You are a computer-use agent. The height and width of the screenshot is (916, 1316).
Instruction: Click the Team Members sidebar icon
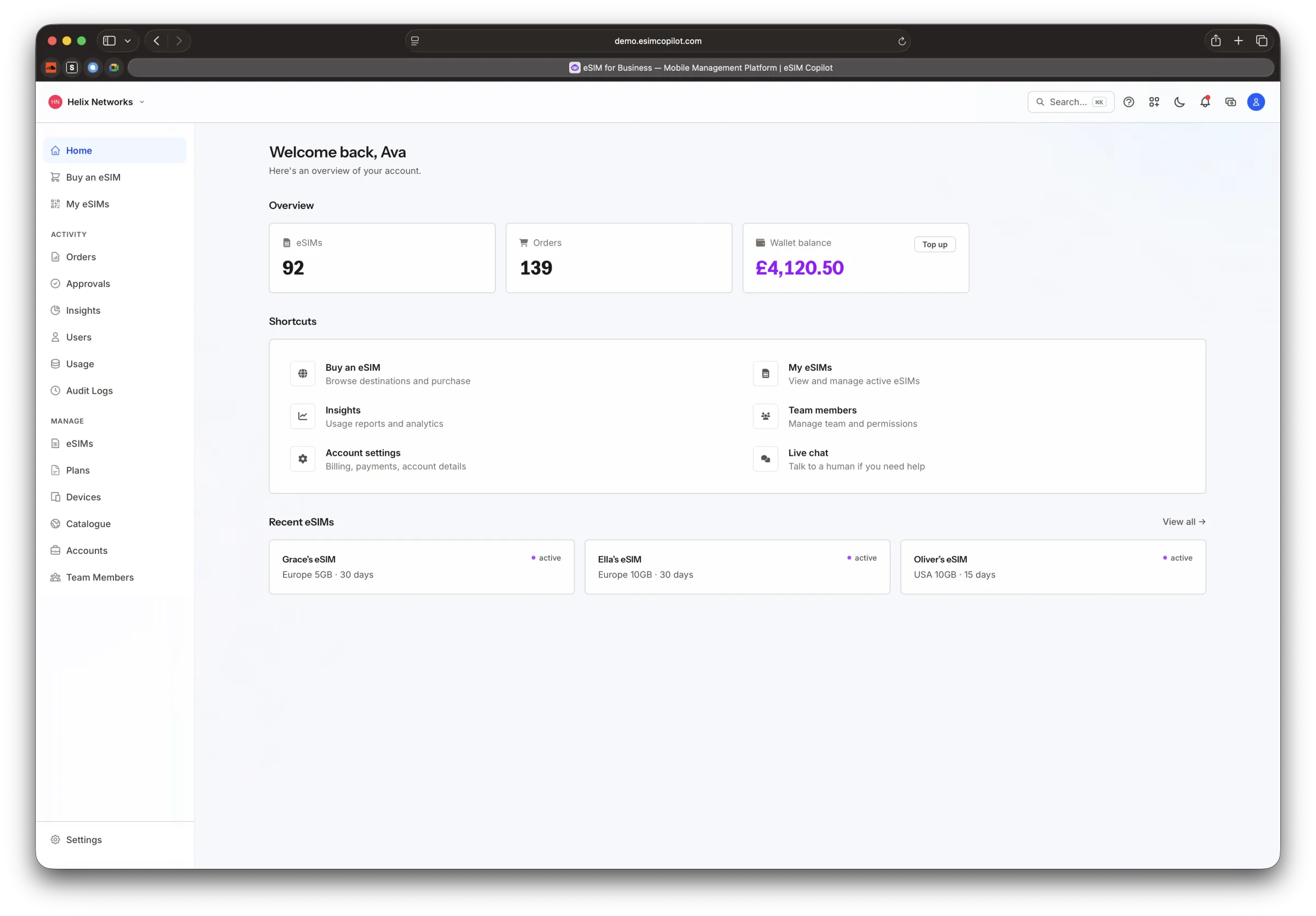pyautogui.click(x=55, y=577)
